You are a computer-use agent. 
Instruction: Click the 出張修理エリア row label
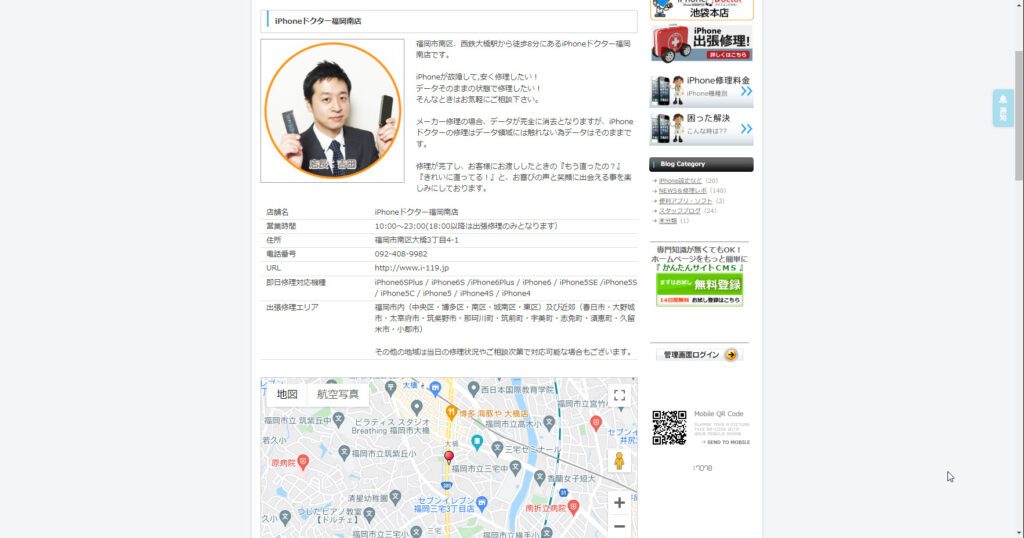[x=292, y=307]
